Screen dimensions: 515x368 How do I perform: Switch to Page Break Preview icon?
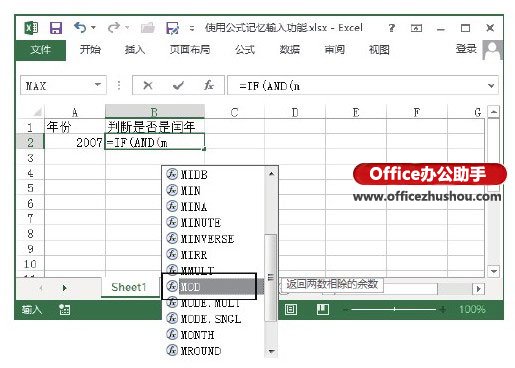point(322,310)
